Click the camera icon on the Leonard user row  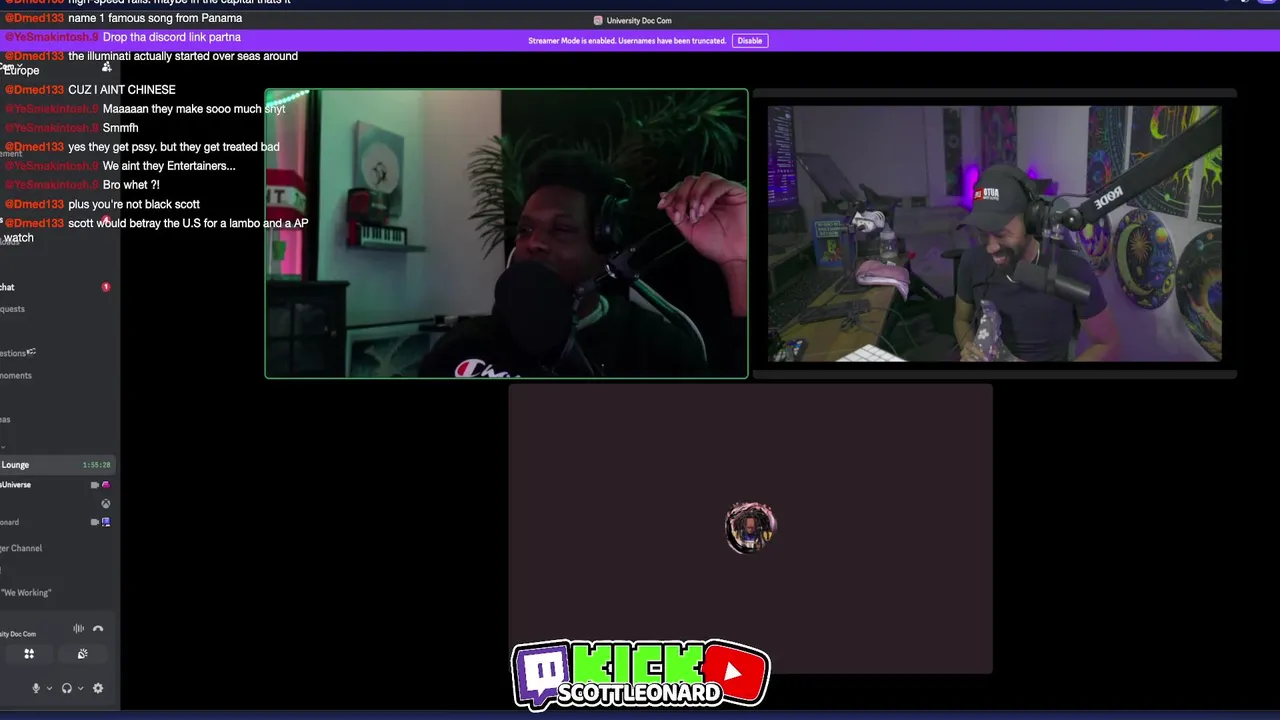tap(95, 522)
